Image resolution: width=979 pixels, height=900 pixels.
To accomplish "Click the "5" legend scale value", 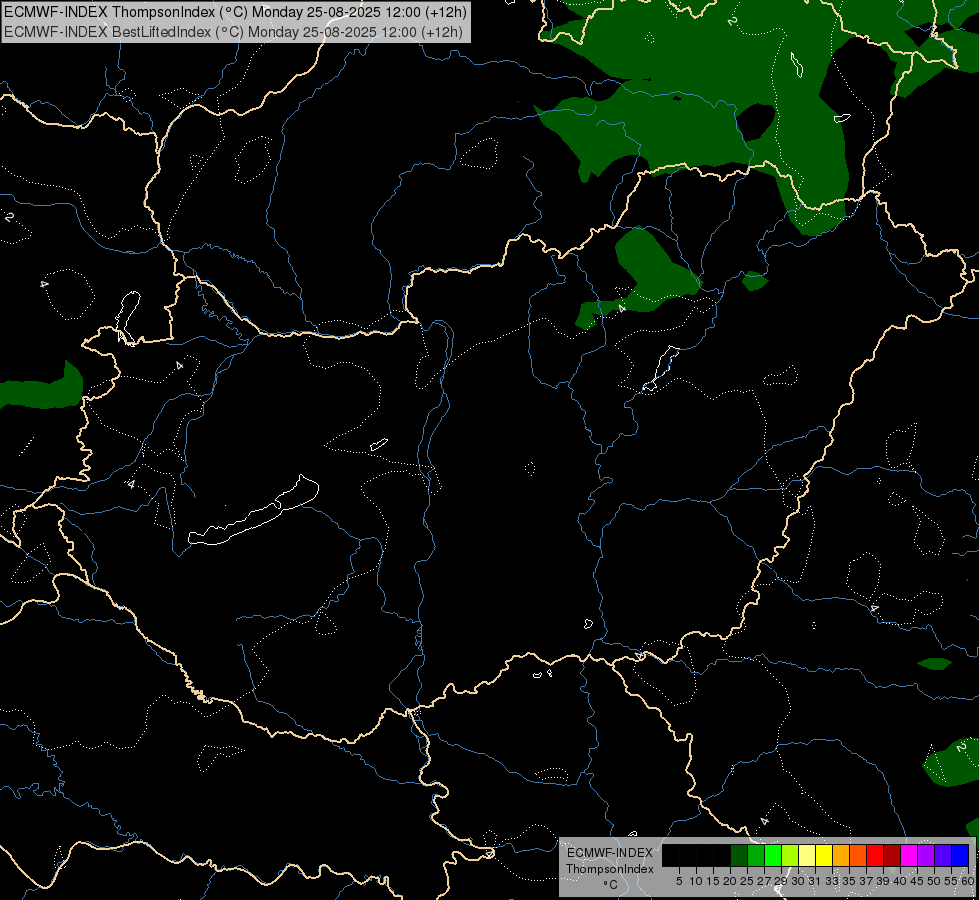I will click(679, 881).
